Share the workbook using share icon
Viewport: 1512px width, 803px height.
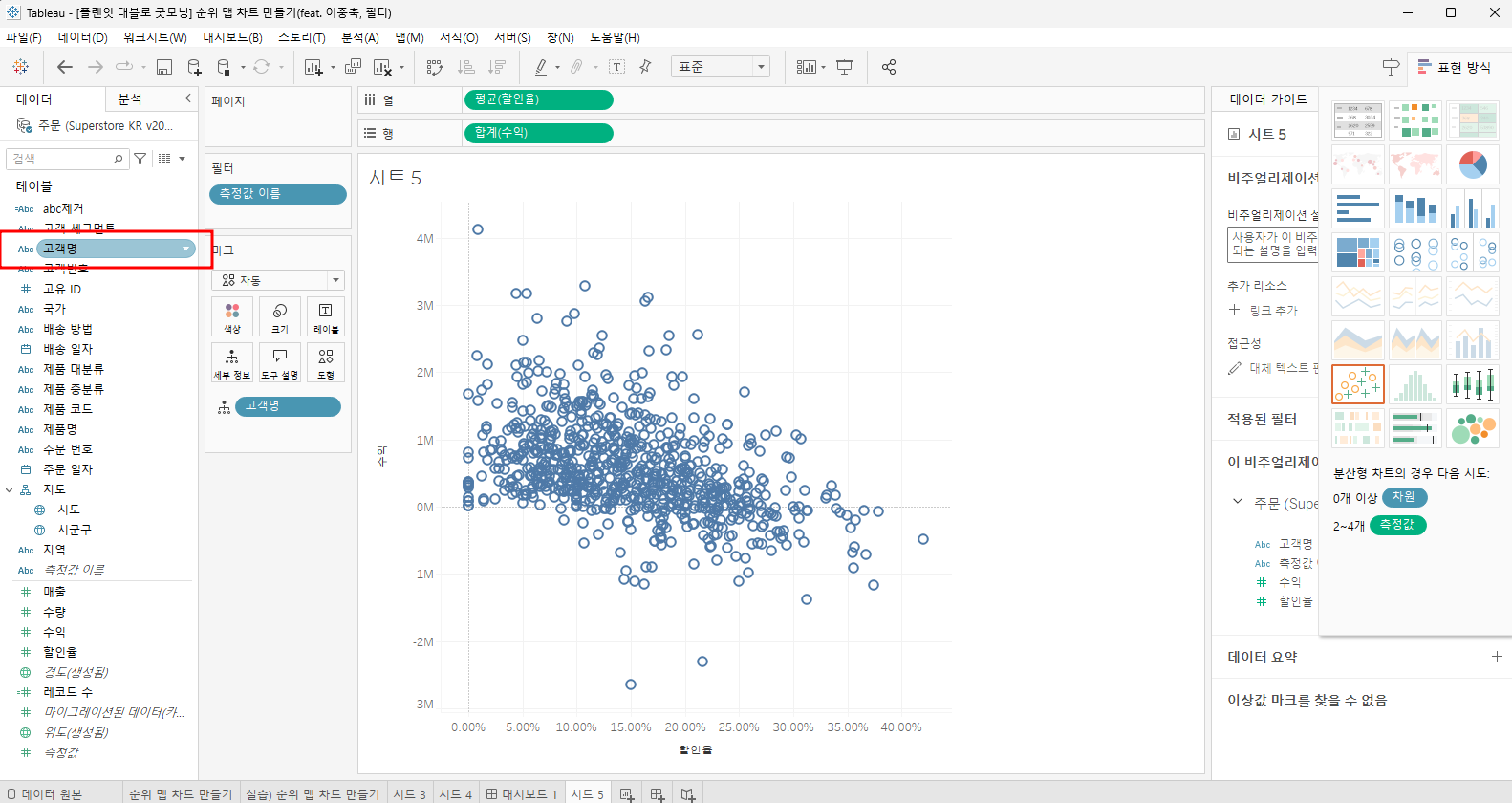coord(889,67)
